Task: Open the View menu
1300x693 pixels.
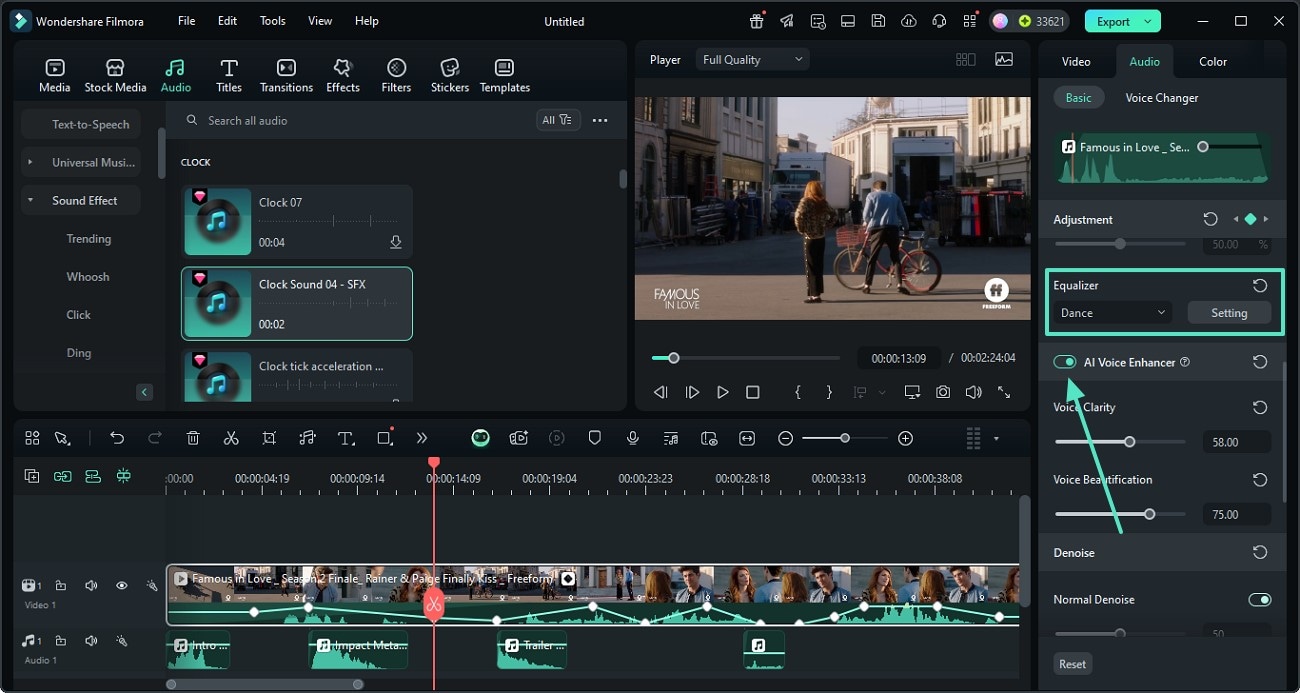Action: 320,21
